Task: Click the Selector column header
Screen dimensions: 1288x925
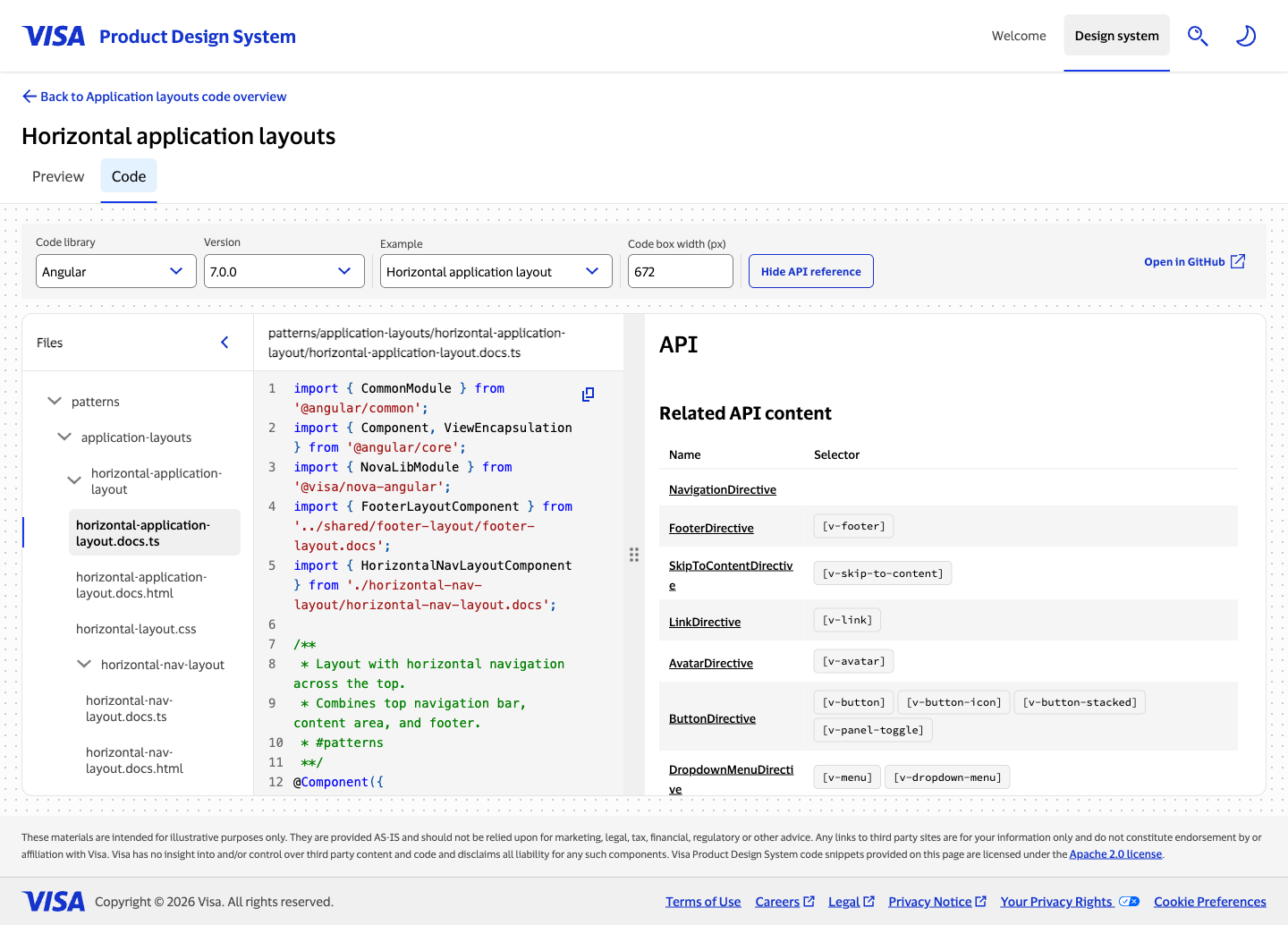Action: point(836,454)
